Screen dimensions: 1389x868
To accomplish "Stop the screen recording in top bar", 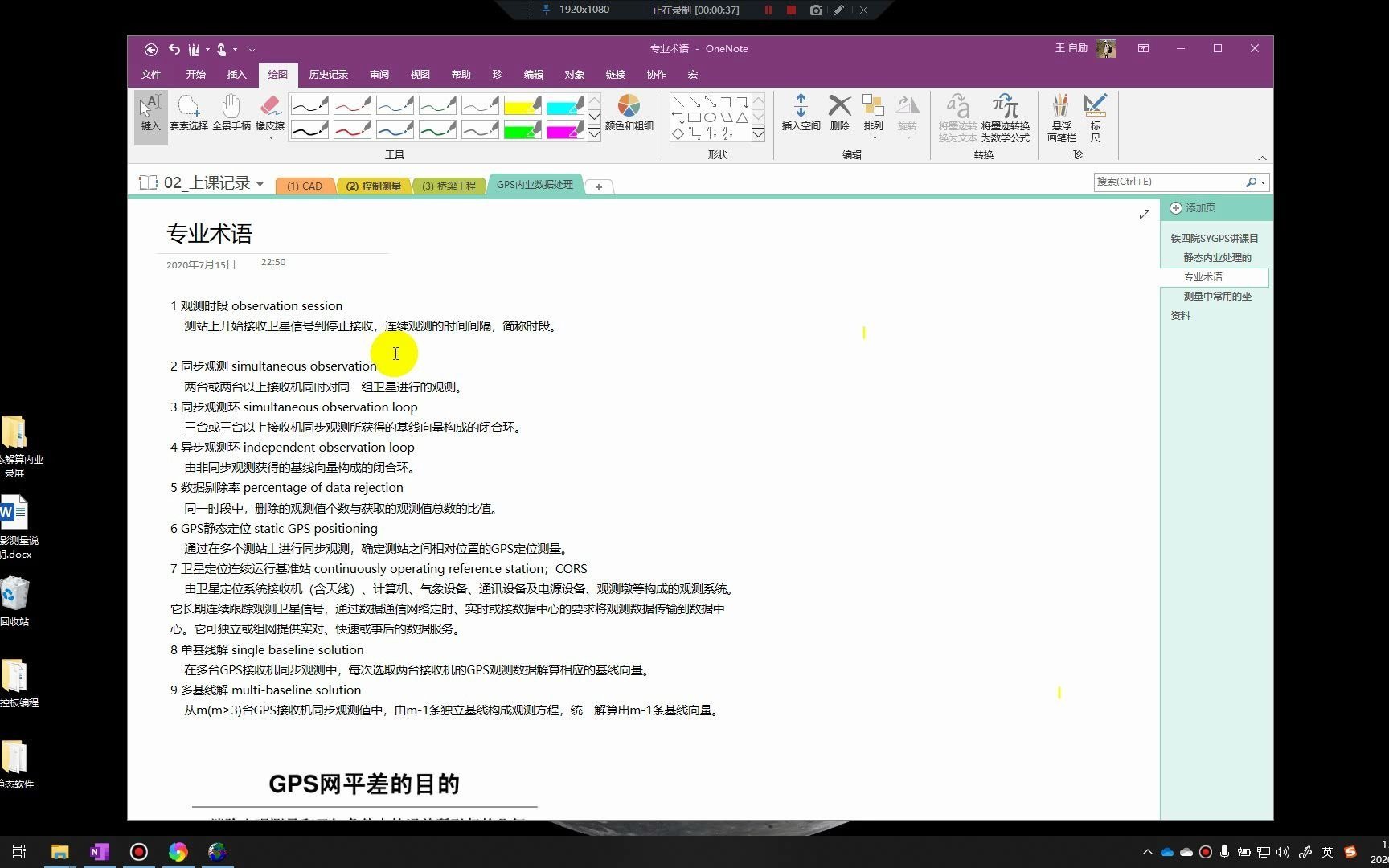I will tap(791, 10).
